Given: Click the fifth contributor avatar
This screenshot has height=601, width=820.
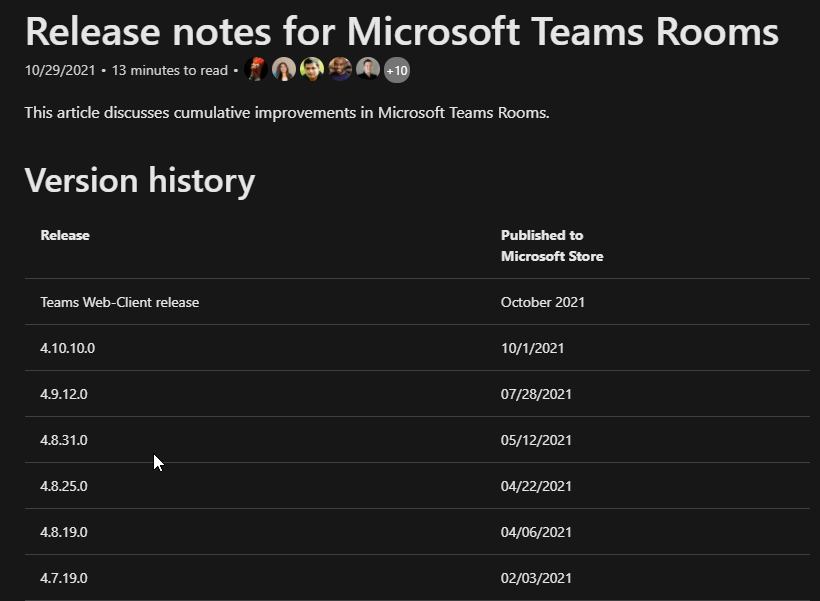Looking at the screenshot, I should pos(368,70).
